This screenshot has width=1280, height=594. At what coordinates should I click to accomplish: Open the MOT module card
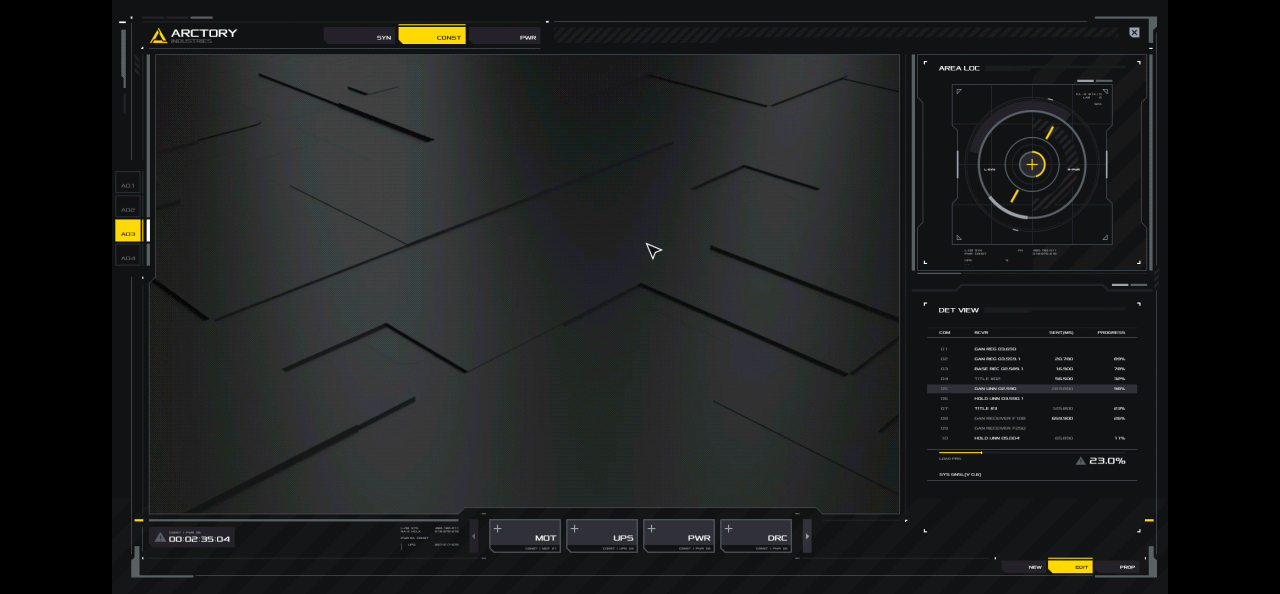(x=525, y=536)
